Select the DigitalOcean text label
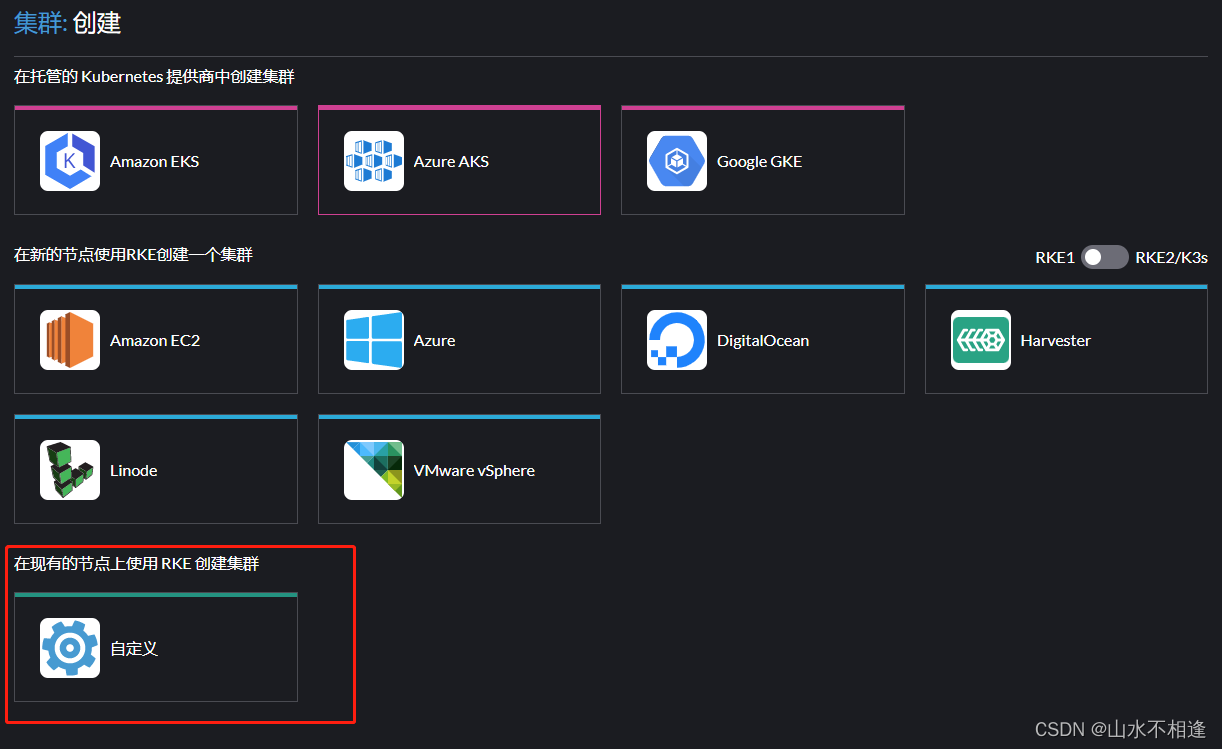The width and height of the screenshot is (1222, 749). click(x=763, y=341)
